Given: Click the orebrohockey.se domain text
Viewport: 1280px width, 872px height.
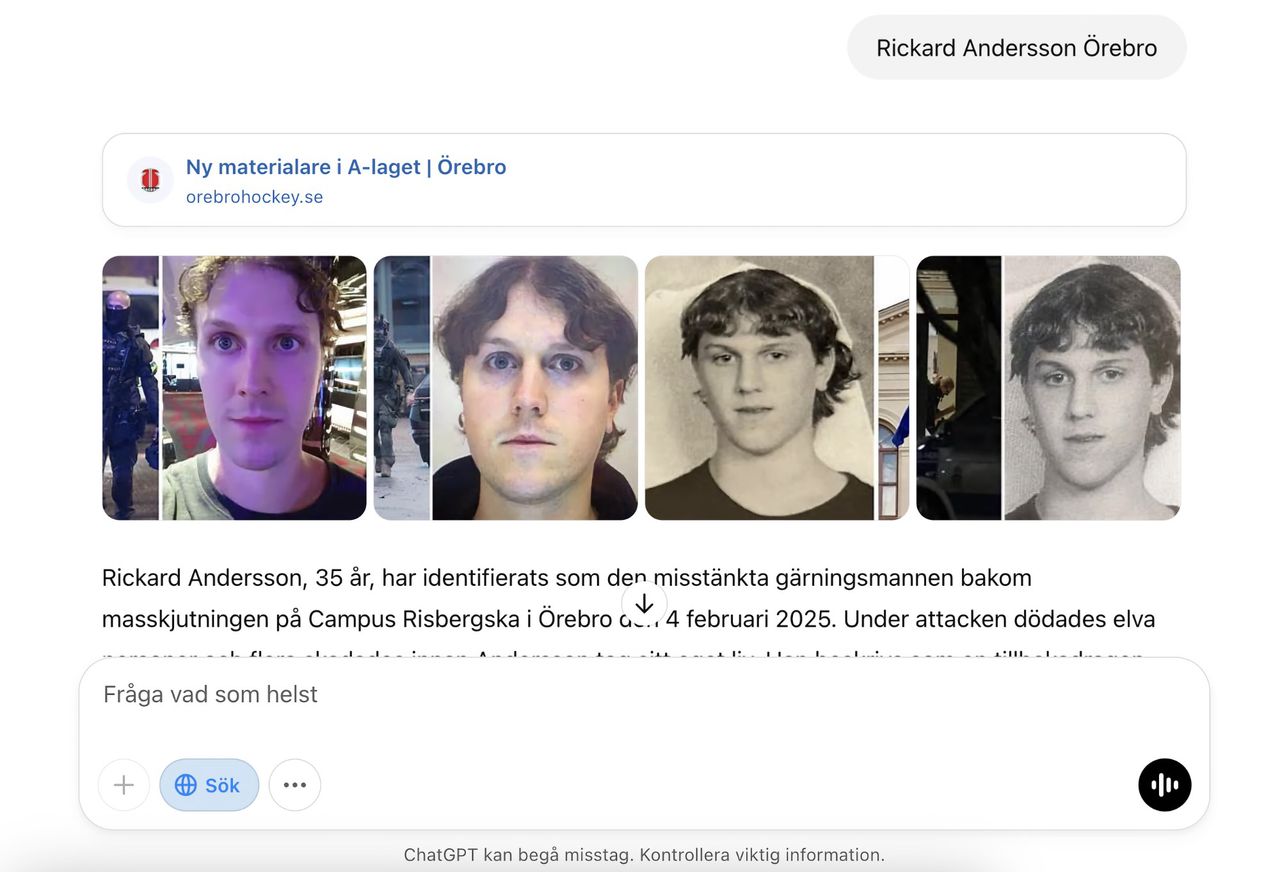Looking at the screenshot, I should (x=254, y=197).
